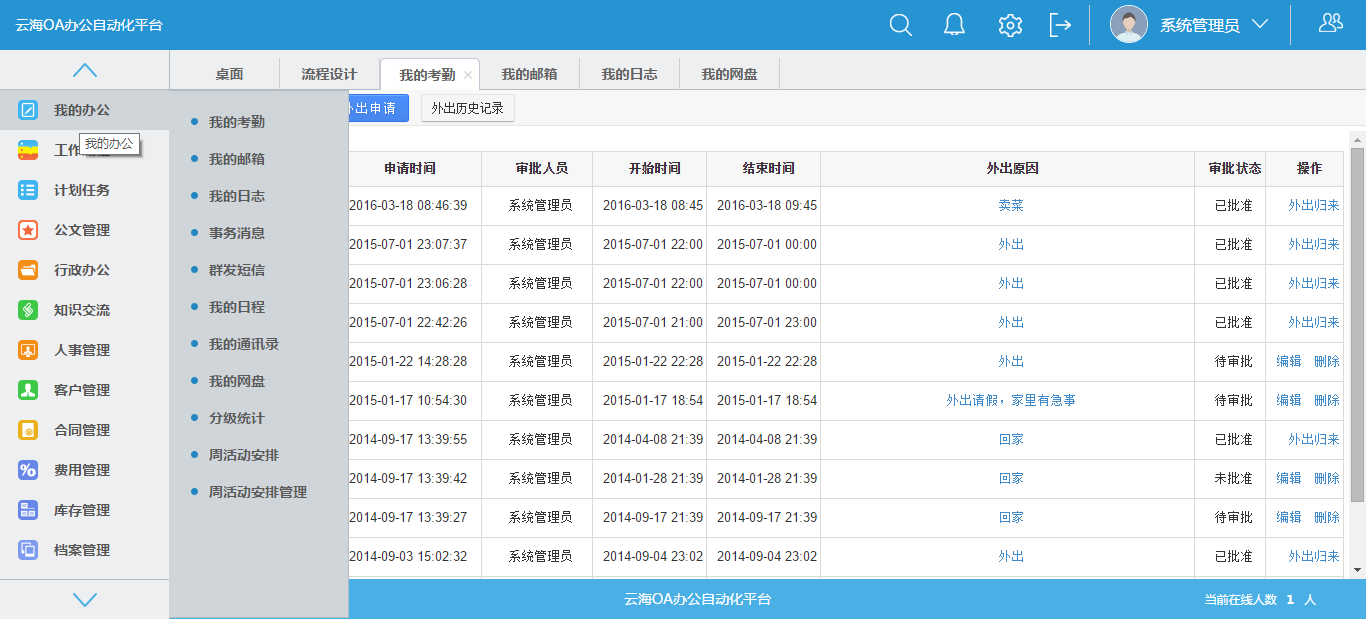
Task: Click 计划任务 list icon in sidebar
Action: click(x=28, y=190)
